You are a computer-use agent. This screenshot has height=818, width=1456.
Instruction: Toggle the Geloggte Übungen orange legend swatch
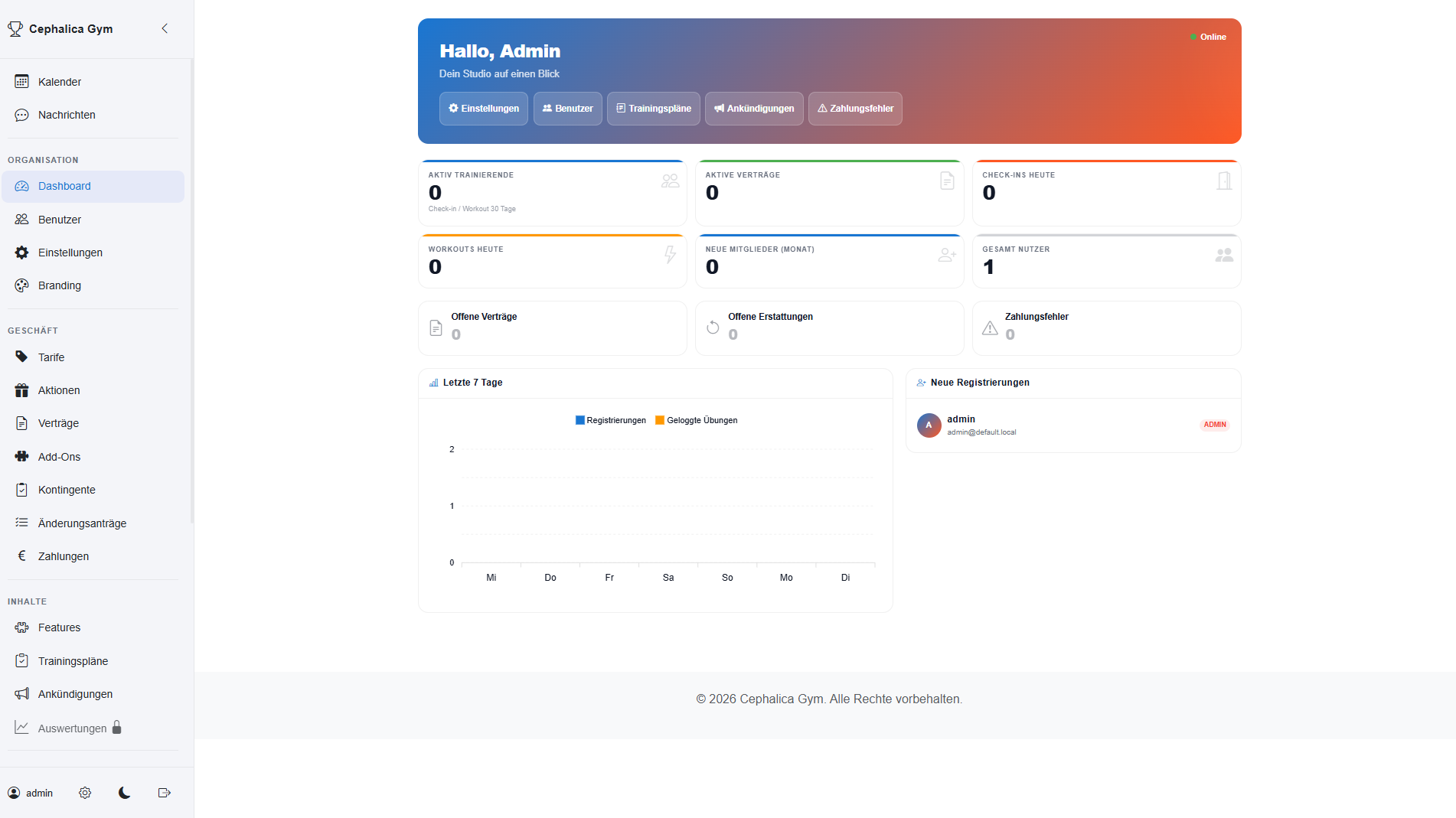click(x=660, y=420)
